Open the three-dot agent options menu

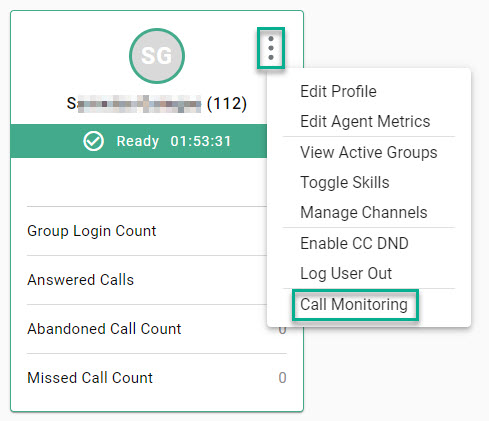(x=271, y=48)
